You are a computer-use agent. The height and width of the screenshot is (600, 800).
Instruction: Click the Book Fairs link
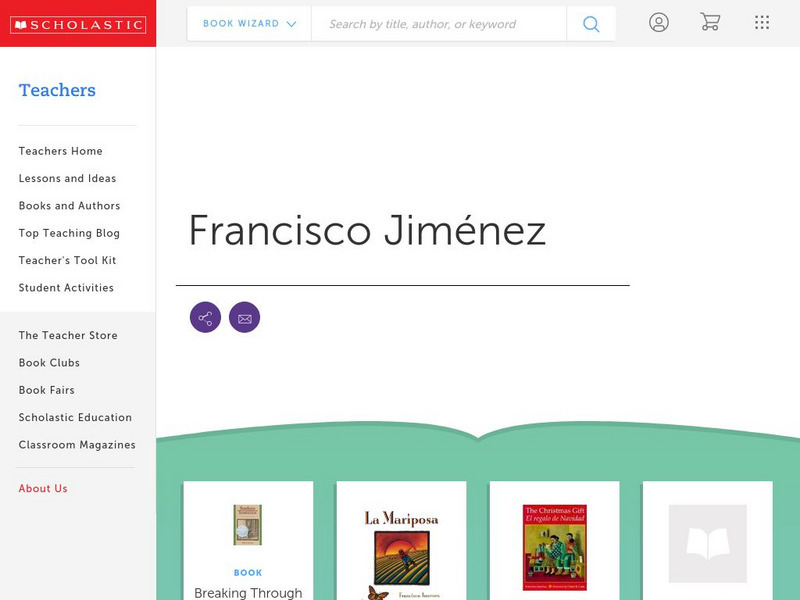point(46,390)
